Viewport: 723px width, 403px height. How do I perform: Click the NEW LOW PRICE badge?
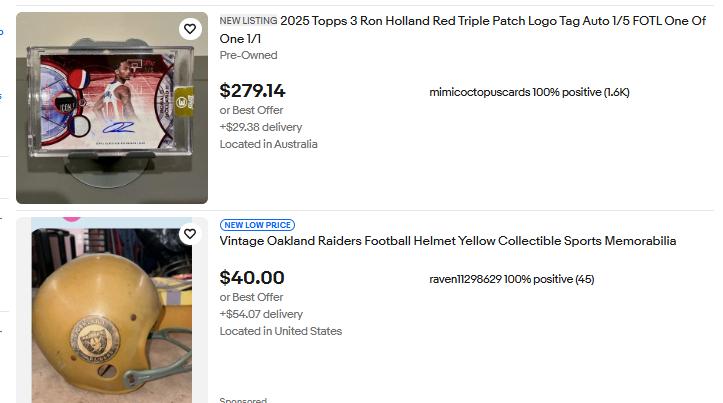(257, 225)
